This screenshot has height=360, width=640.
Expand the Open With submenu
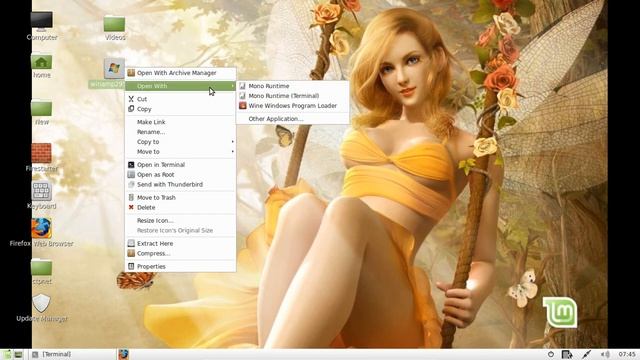pyautogui.click(x=180, y=86)
